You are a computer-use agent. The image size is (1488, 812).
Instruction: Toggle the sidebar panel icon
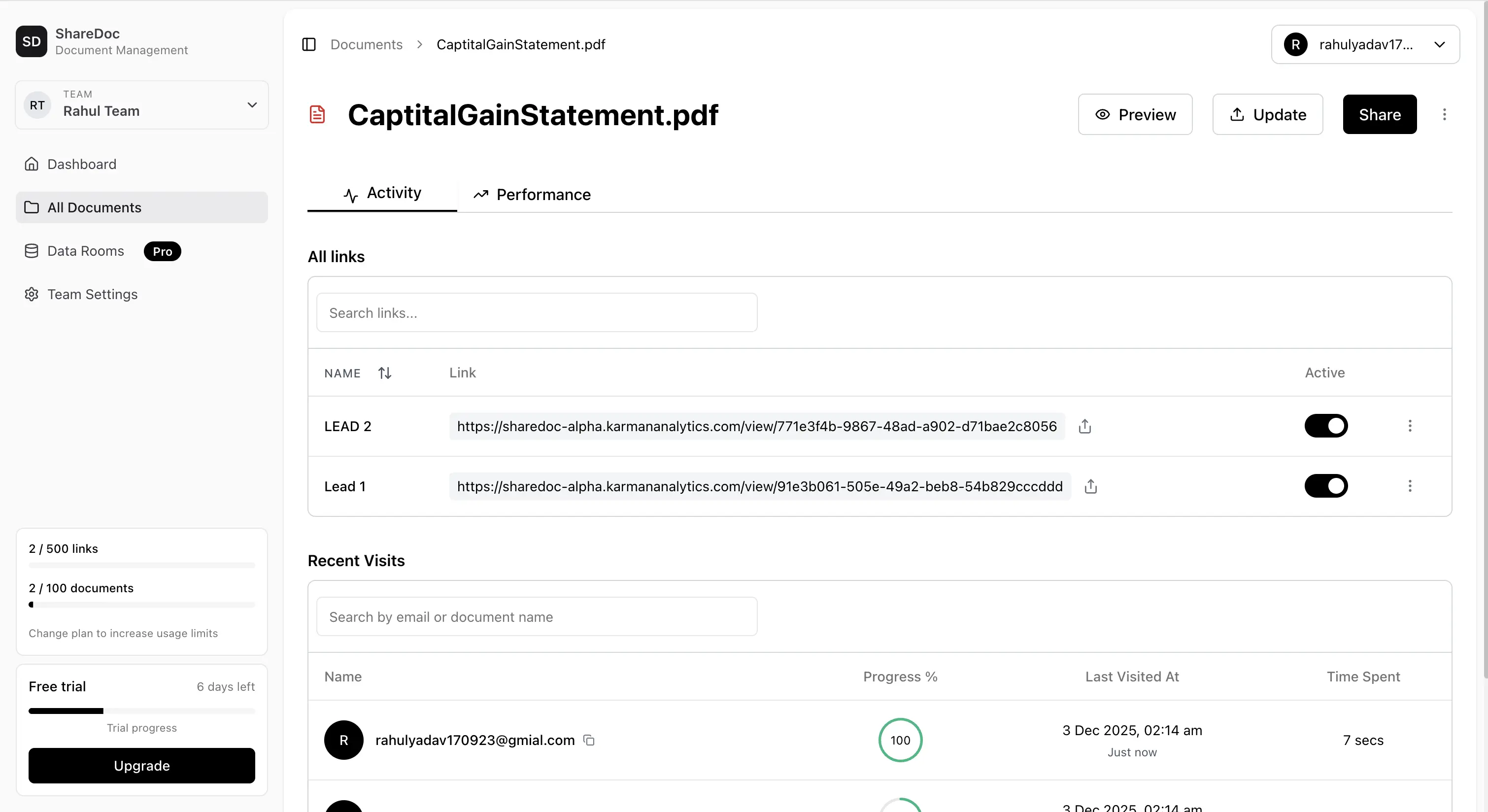click(x=309, y=44)
